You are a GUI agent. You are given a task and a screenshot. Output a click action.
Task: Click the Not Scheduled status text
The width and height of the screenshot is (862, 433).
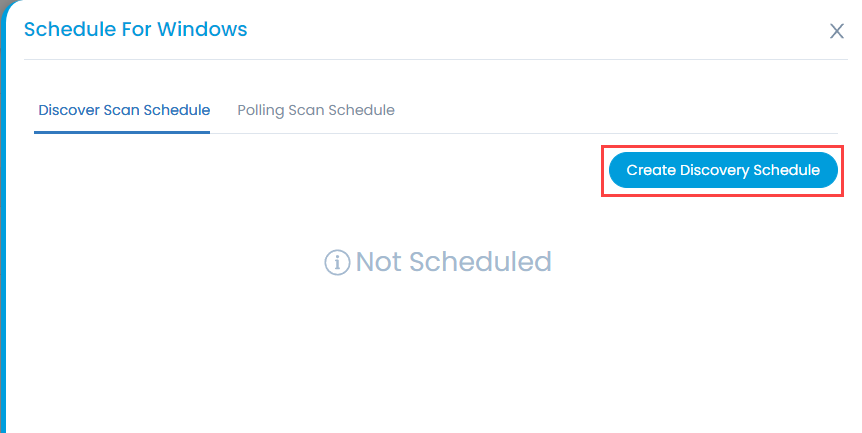(x=454, y=262)
